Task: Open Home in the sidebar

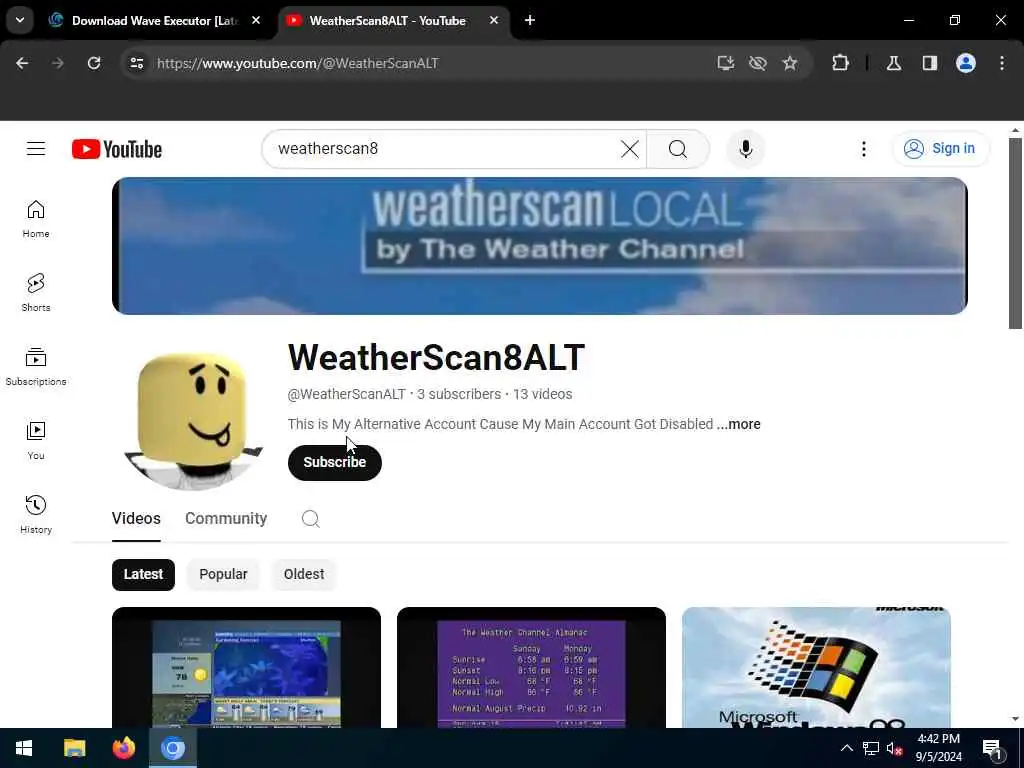Action: (x=36, y=219)
